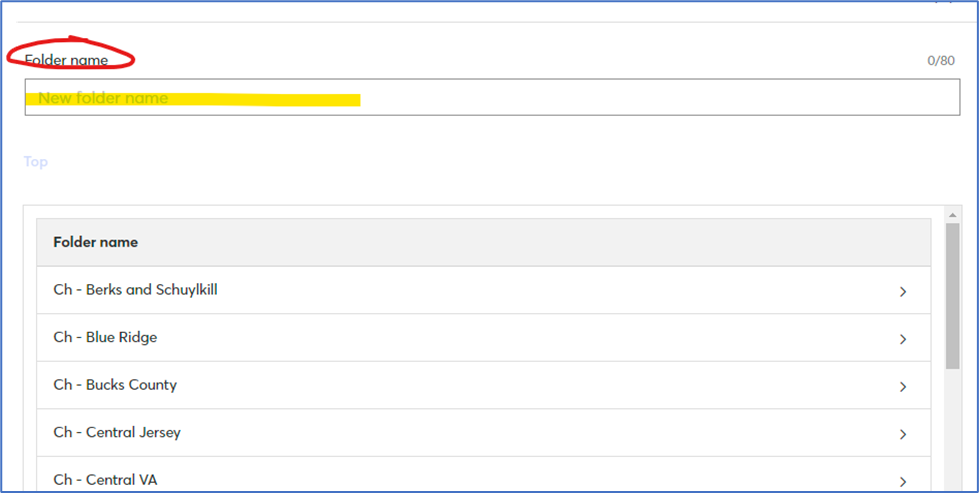The height and width of the screenshot is (493, 979).
Task: Select the Ch - Berks and Schuylkill folder
Action: 136,290
